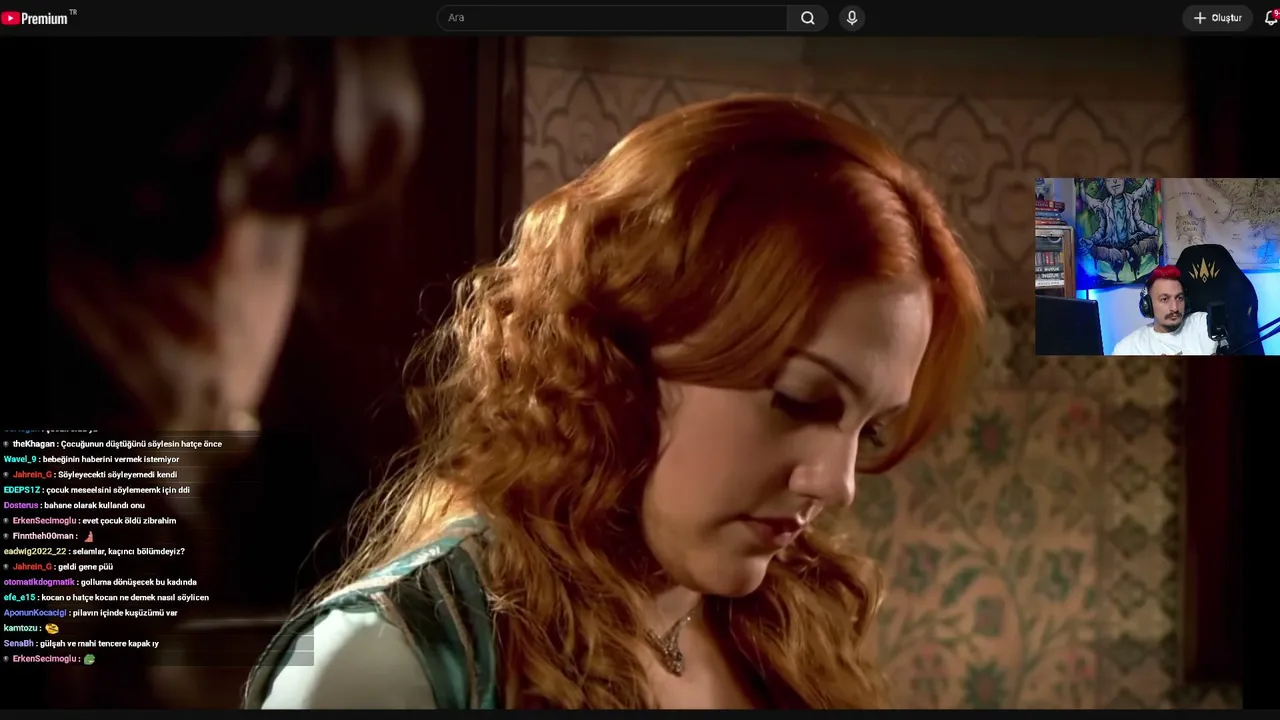Click message 'bahane olarak kullandı onu'
Screen dimensions: 1280x720
pos(94,505)
